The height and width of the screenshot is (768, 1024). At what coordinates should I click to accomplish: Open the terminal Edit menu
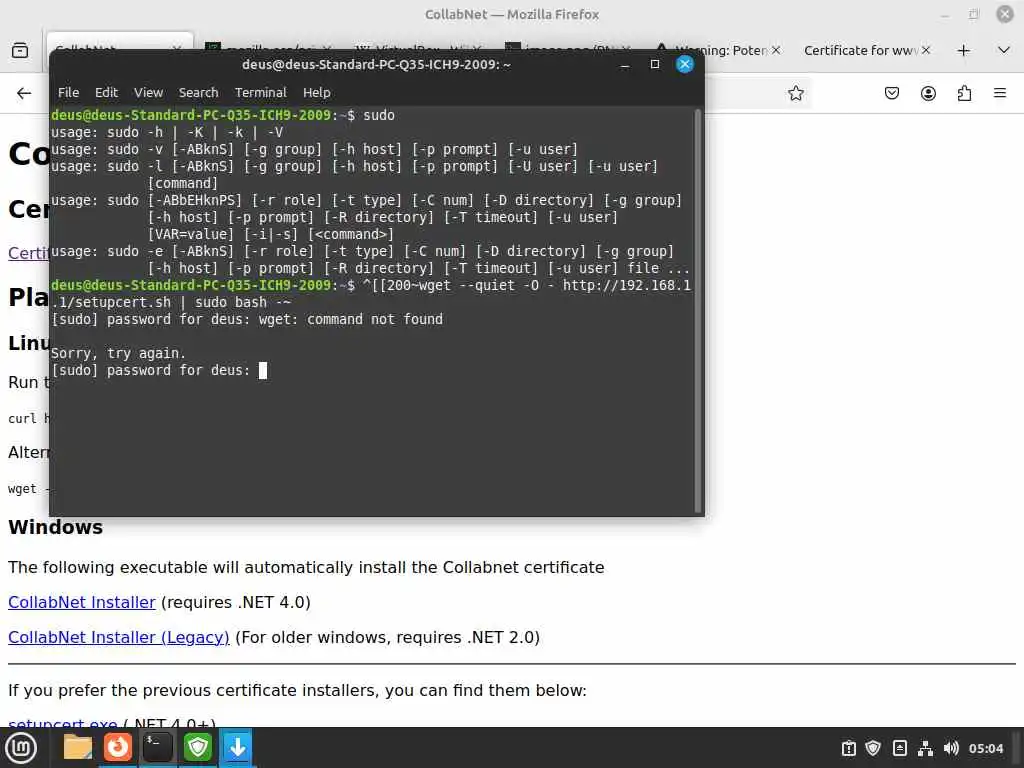(x=106, y=93)
